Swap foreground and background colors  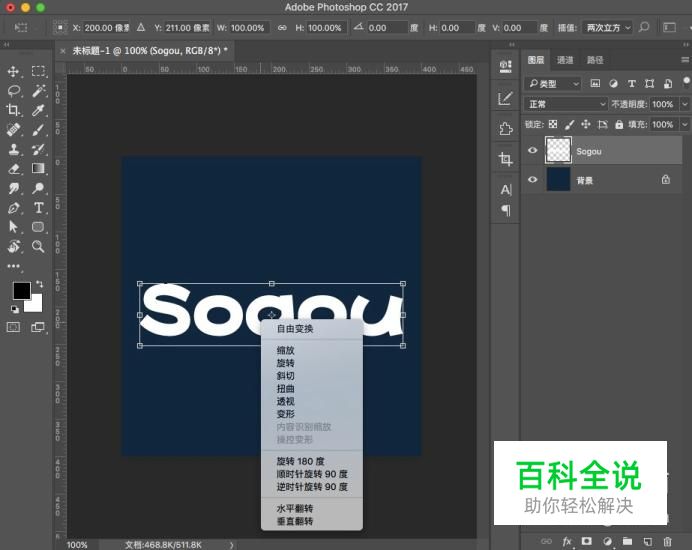(39, 283)
